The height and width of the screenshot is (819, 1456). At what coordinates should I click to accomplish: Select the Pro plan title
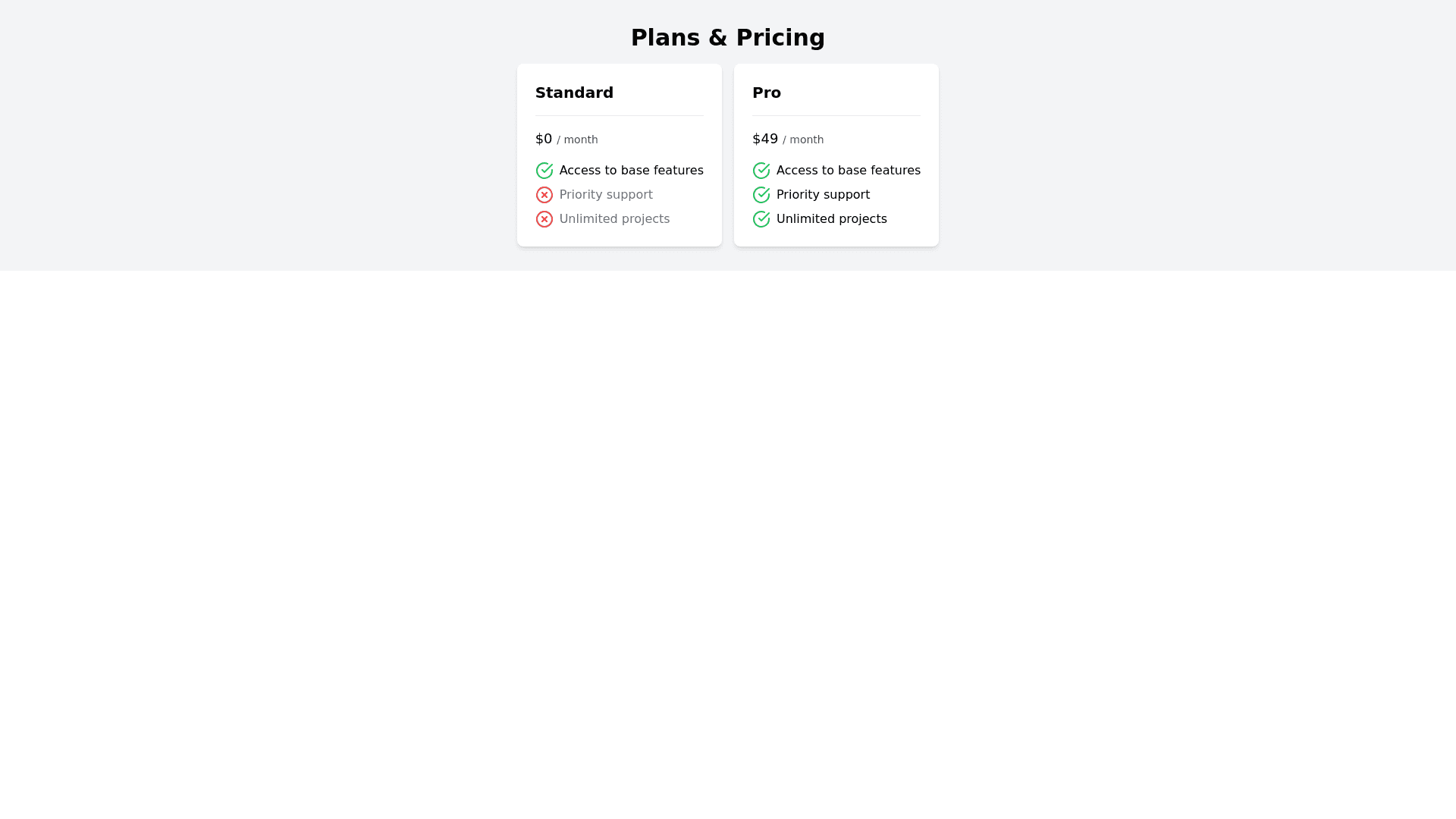(x=766, y=93)
